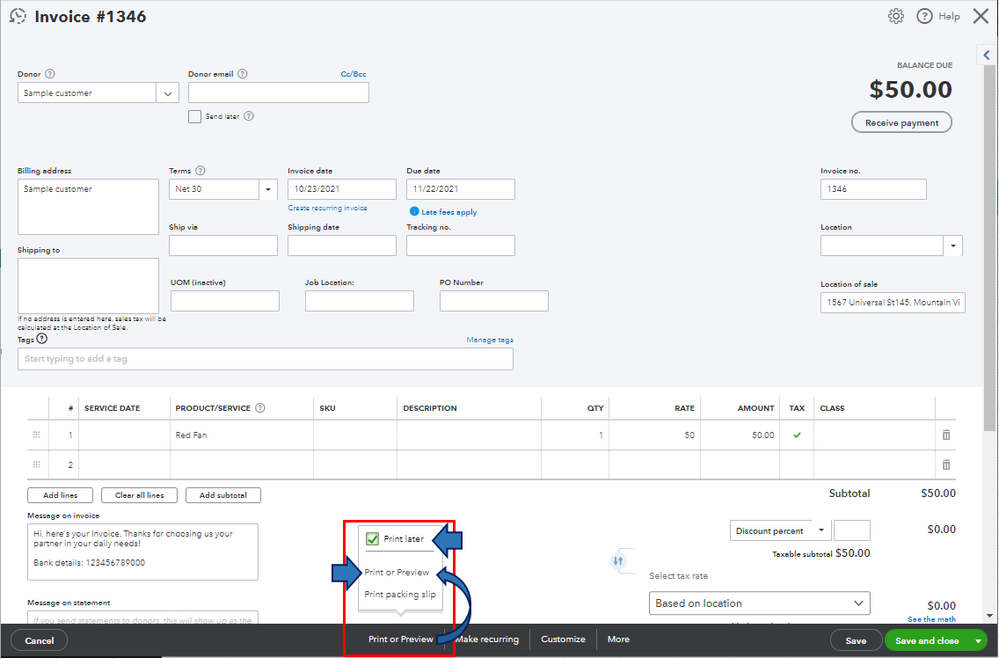Open the Discount percent dropdown
Image resolution: width=999 pixels, height=659 pixels.
click(821, 530)
